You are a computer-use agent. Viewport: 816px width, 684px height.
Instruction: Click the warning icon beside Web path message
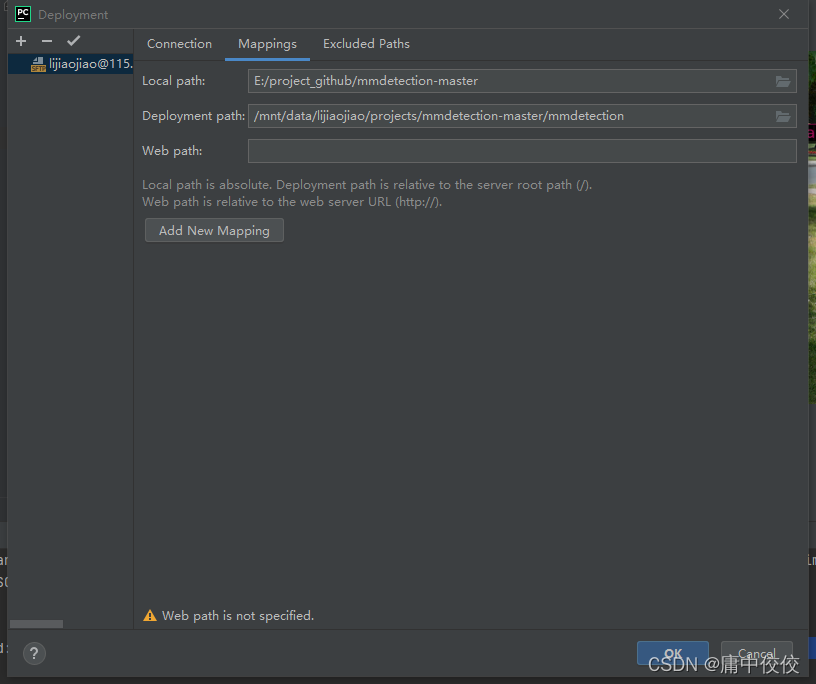pyautogui.click(x=150, y=615)
